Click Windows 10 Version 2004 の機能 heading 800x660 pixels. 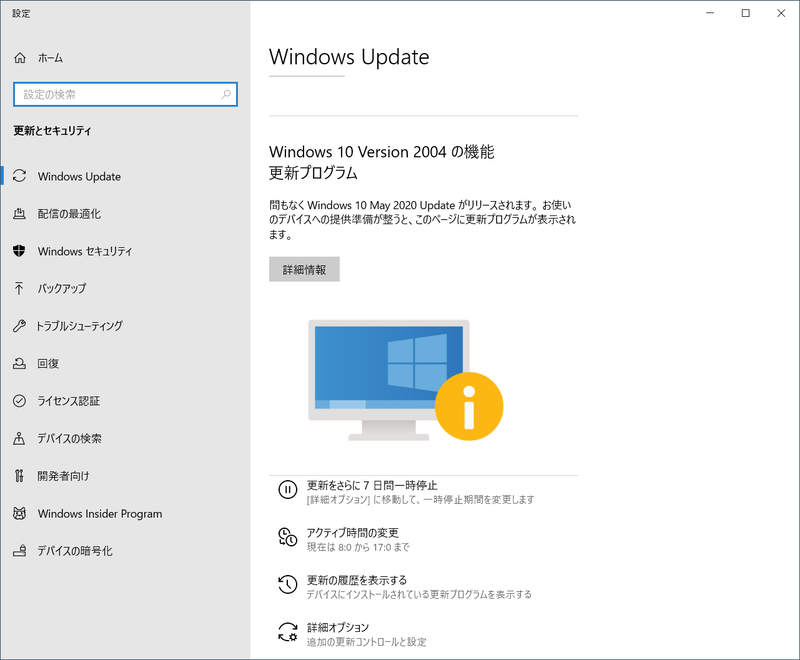382,151
